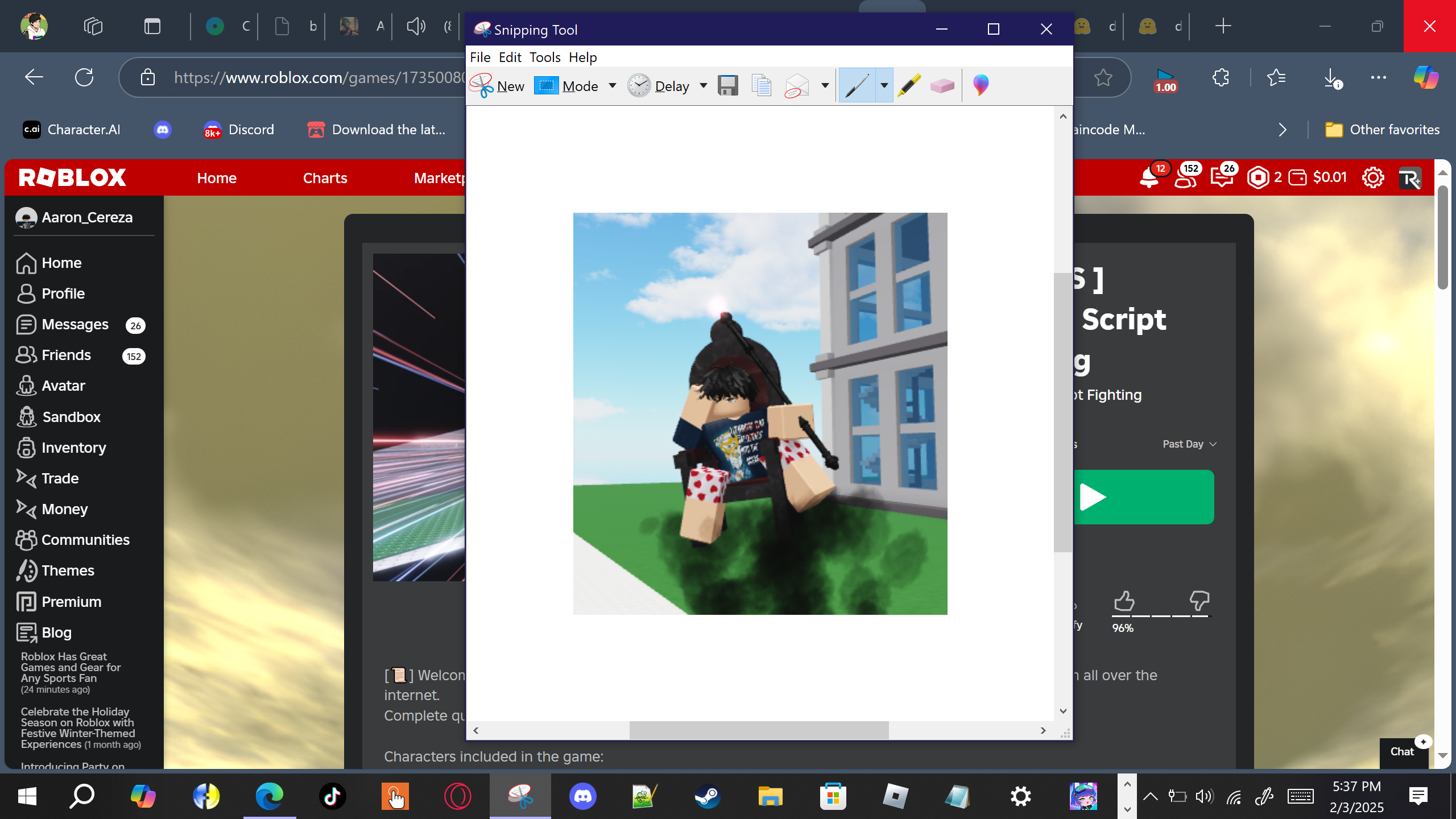Dislike the game with thumbs down
Screen dimensions: 1456x819
click(x=1199, y=601)
